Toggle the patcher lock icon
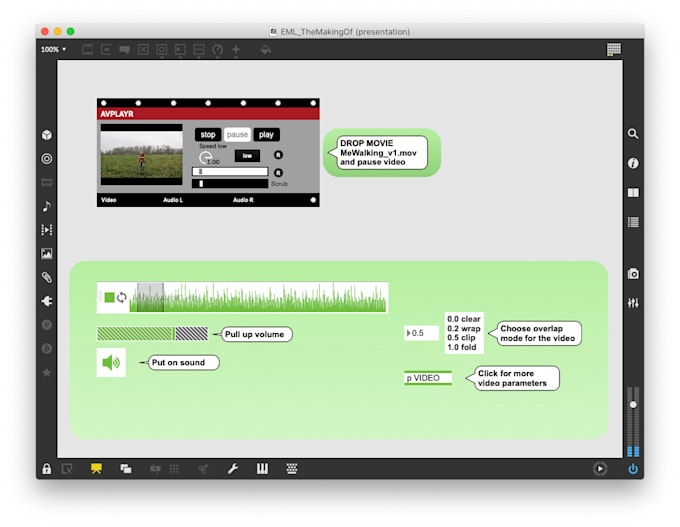The height and width of the screenshot is (527, 680). [x=47, y=468]
